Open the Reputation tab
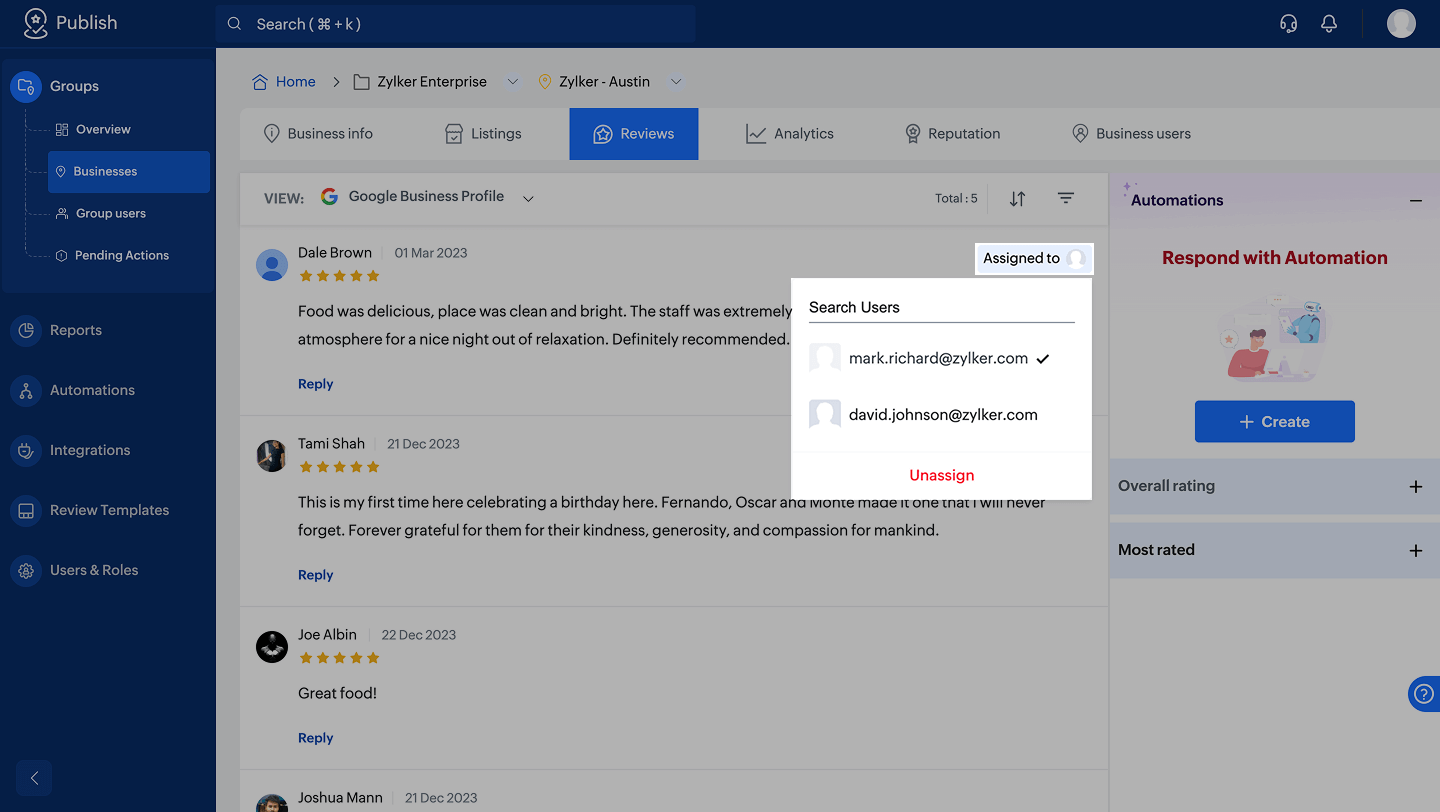The height and width of the screenshot is (812, 1440). [952, 134]
